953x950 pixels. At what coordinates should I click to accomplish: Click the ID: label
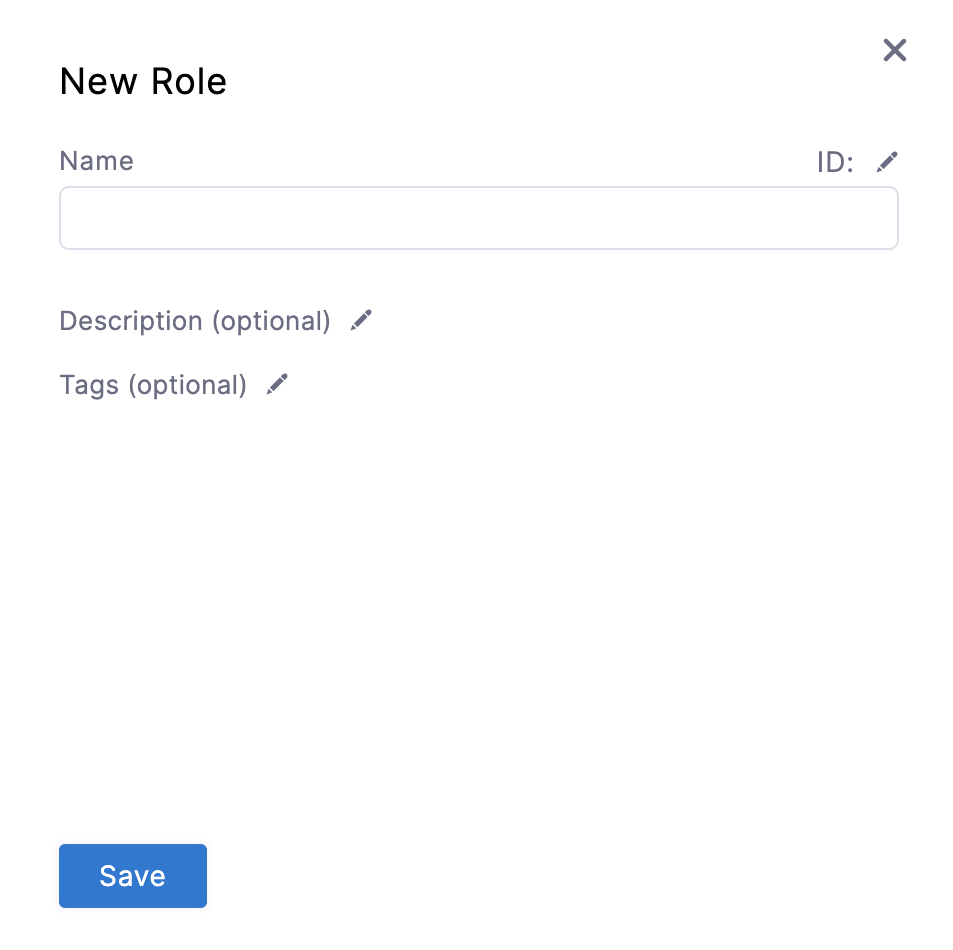point(835,162)
